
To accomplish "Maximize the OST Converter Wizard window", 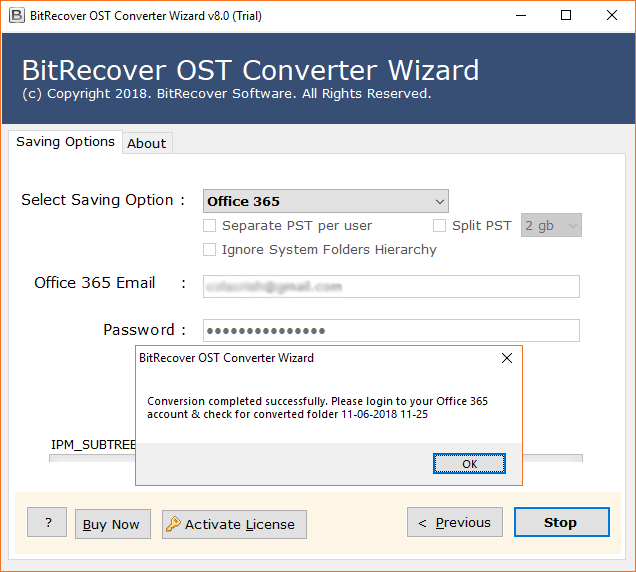I will point(566,16).
